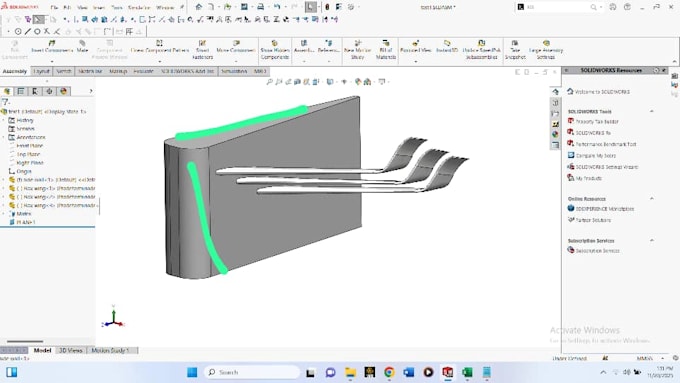
Task: Open Exploded View dropdown arrow
Action: pos(415,62)
